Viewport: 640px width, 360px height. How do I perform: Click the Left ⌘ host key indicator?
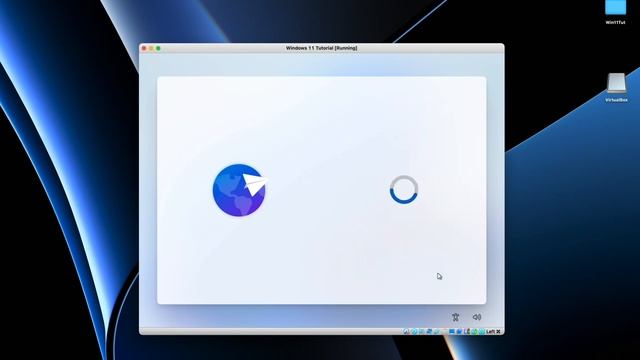pos(493,331)
